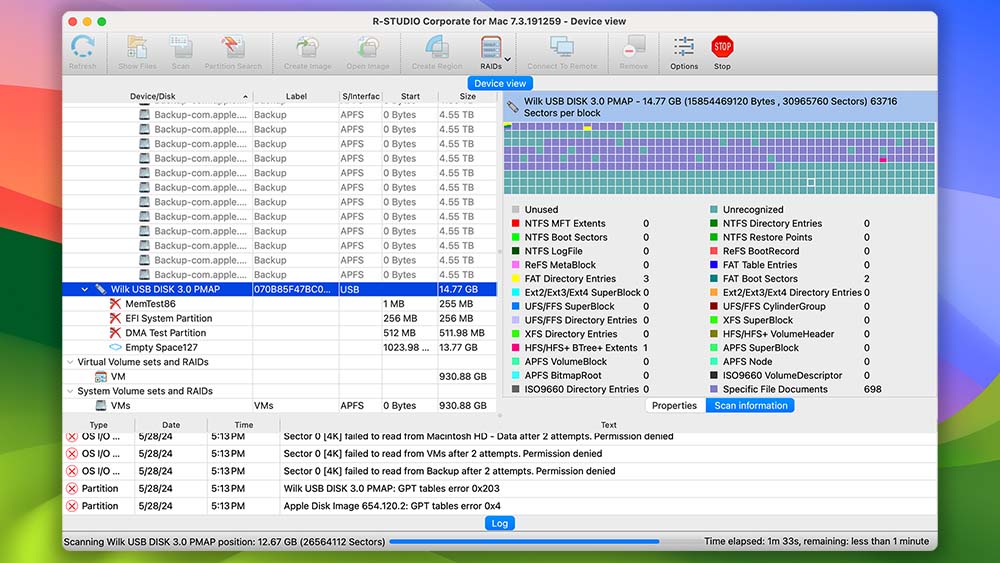Click the HFS/HFS+ BTree+ Extents legend label
This screenshot has width=1000, height=563.
[581, 348]
